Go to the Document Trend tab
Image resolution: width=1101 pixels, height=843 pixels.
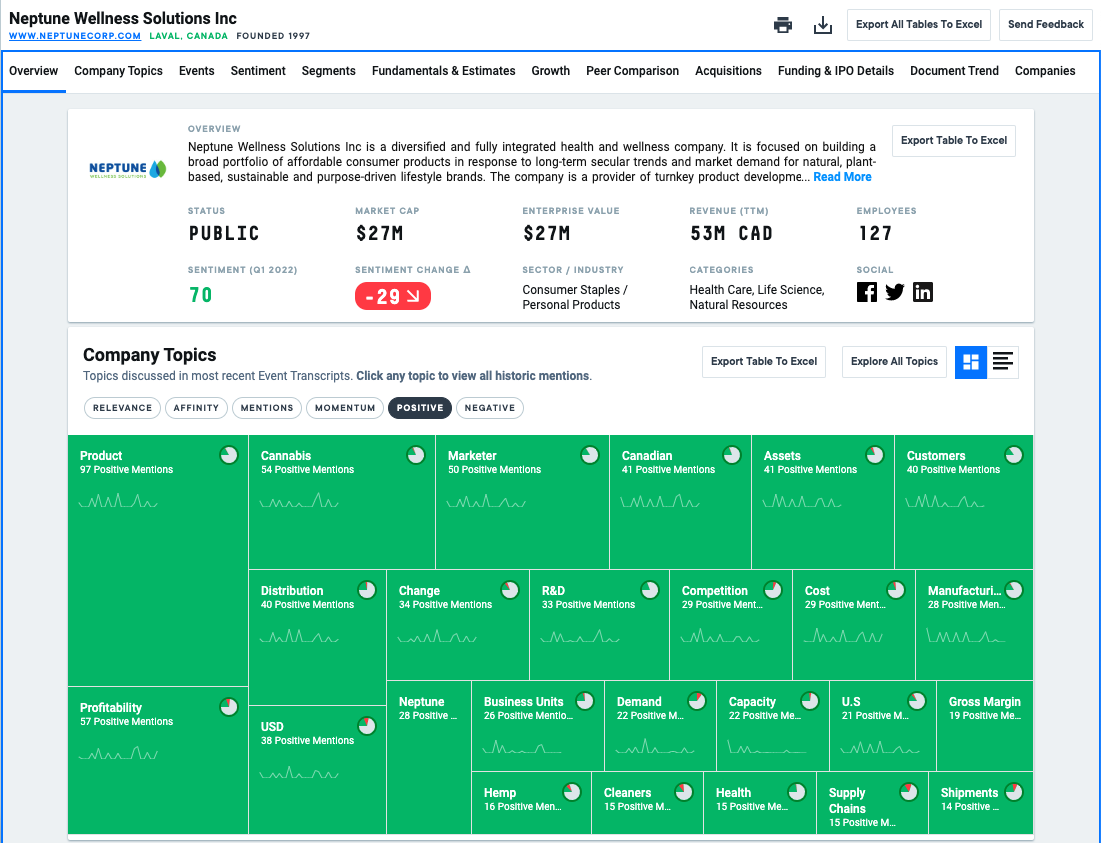click(x=954, y=71)
